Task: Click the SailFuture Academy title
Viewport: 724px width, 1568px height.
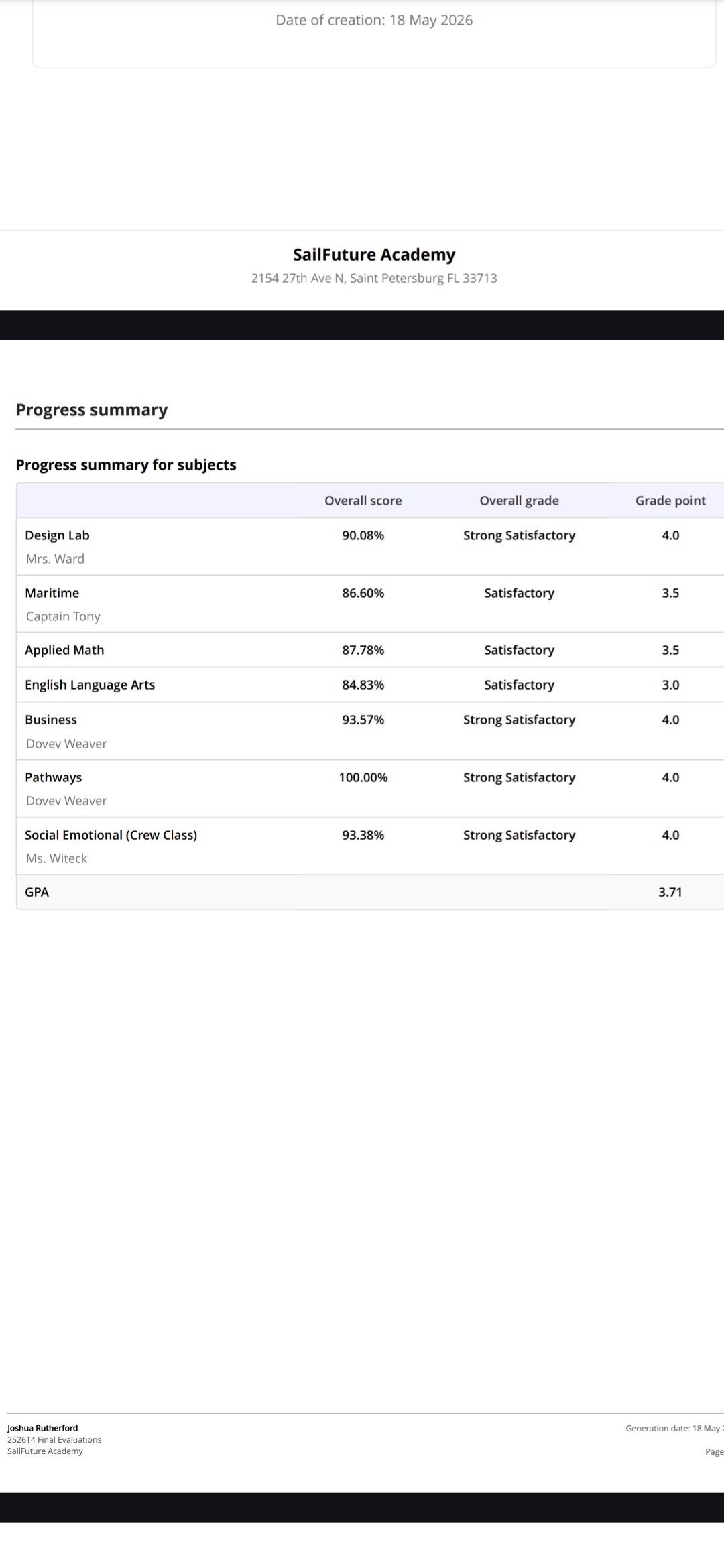Action: 374,255
